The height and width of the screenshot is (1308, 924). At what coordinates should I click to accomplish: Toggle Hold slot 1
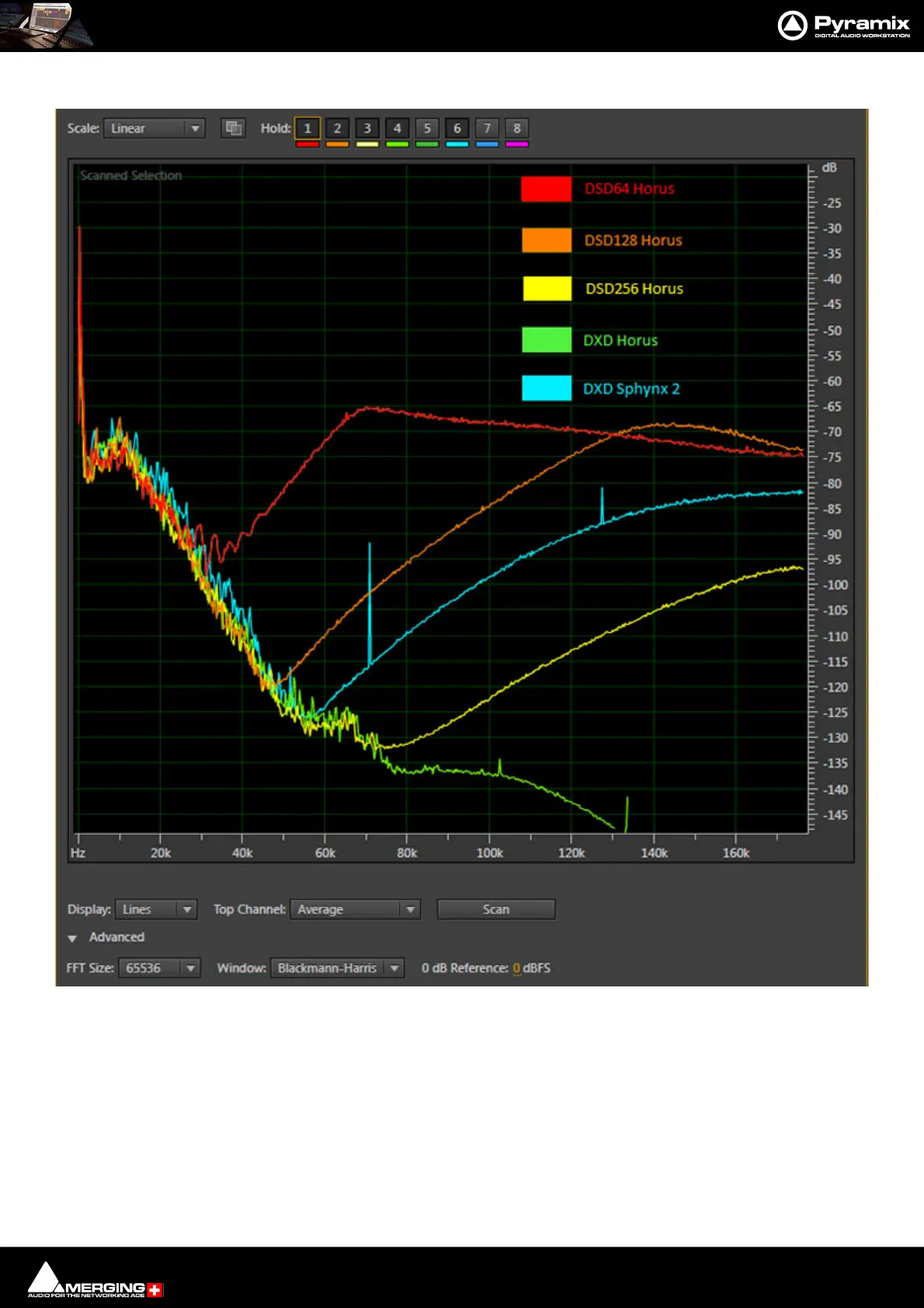coord(307,128)
